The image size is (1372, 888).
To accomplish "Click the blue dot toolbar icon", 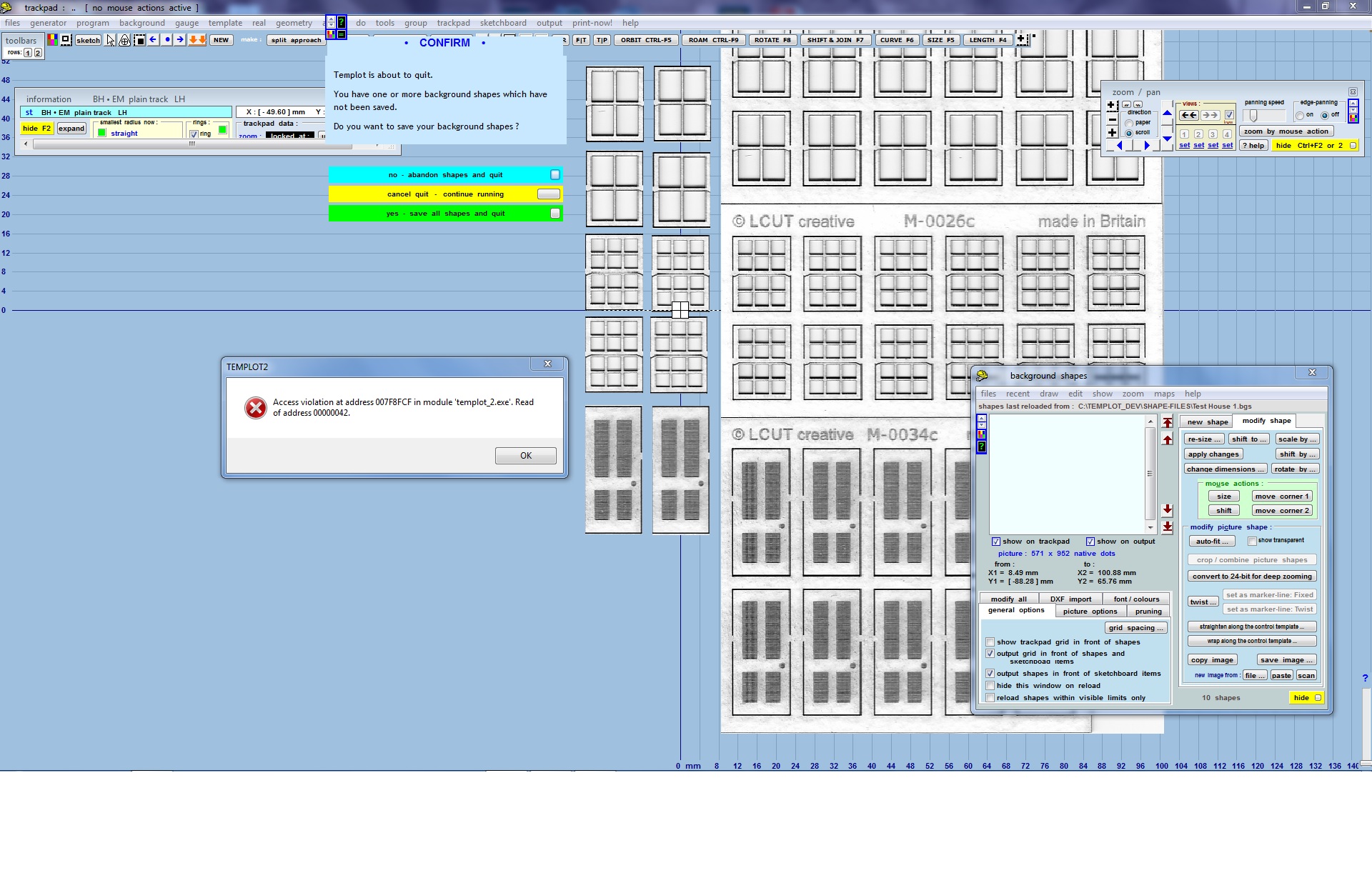I will [x=166, y=40].
